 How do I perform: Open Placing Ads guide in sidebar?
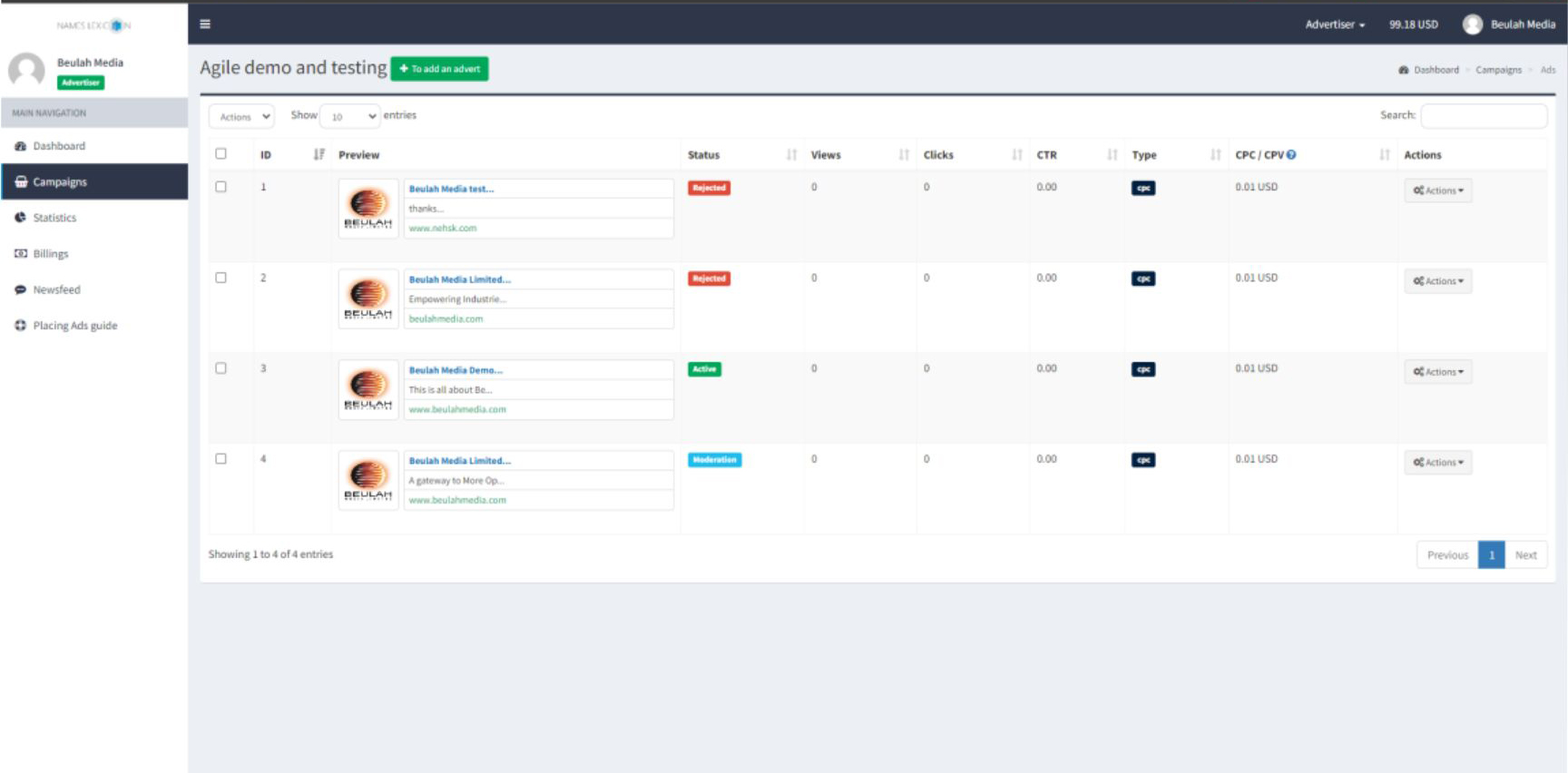[94, 326]
